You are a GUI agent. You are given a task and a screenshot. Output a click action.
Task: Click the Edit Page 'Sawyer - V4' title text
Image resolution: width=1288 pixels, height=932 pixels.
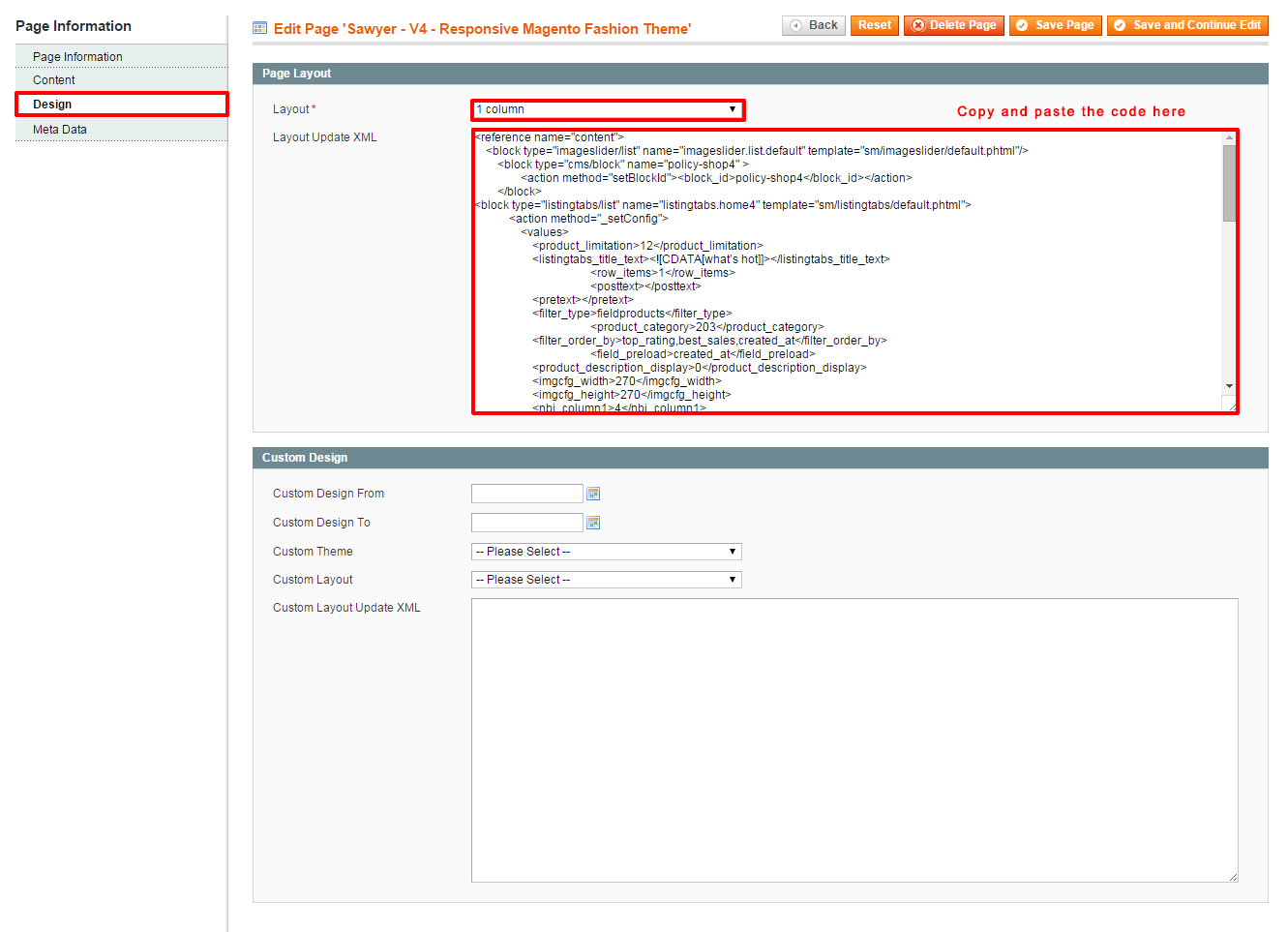coord(482,29)
